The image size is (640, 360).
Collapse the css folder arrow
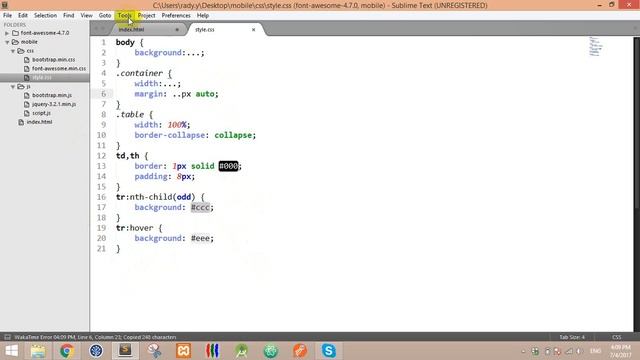pos(13,51)
